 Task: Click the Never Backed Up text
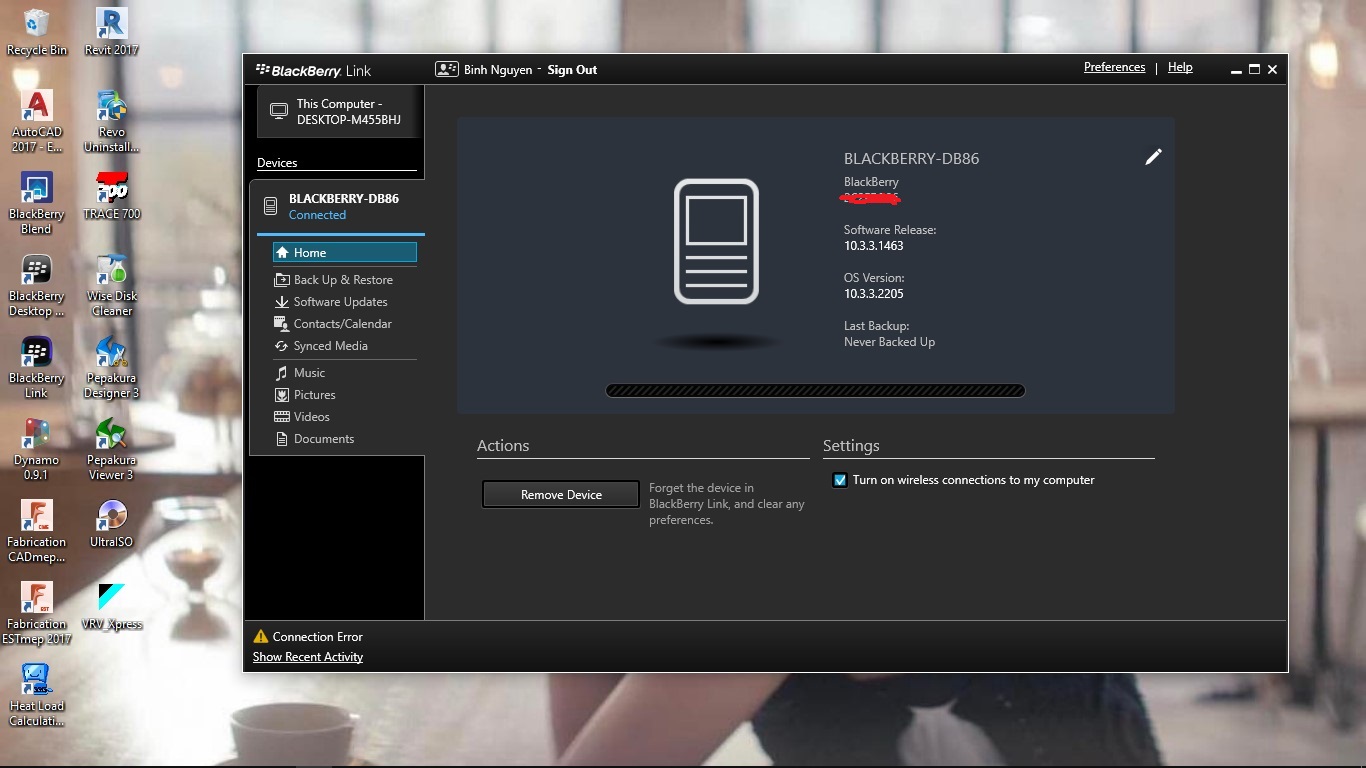[x=889, y=342]
